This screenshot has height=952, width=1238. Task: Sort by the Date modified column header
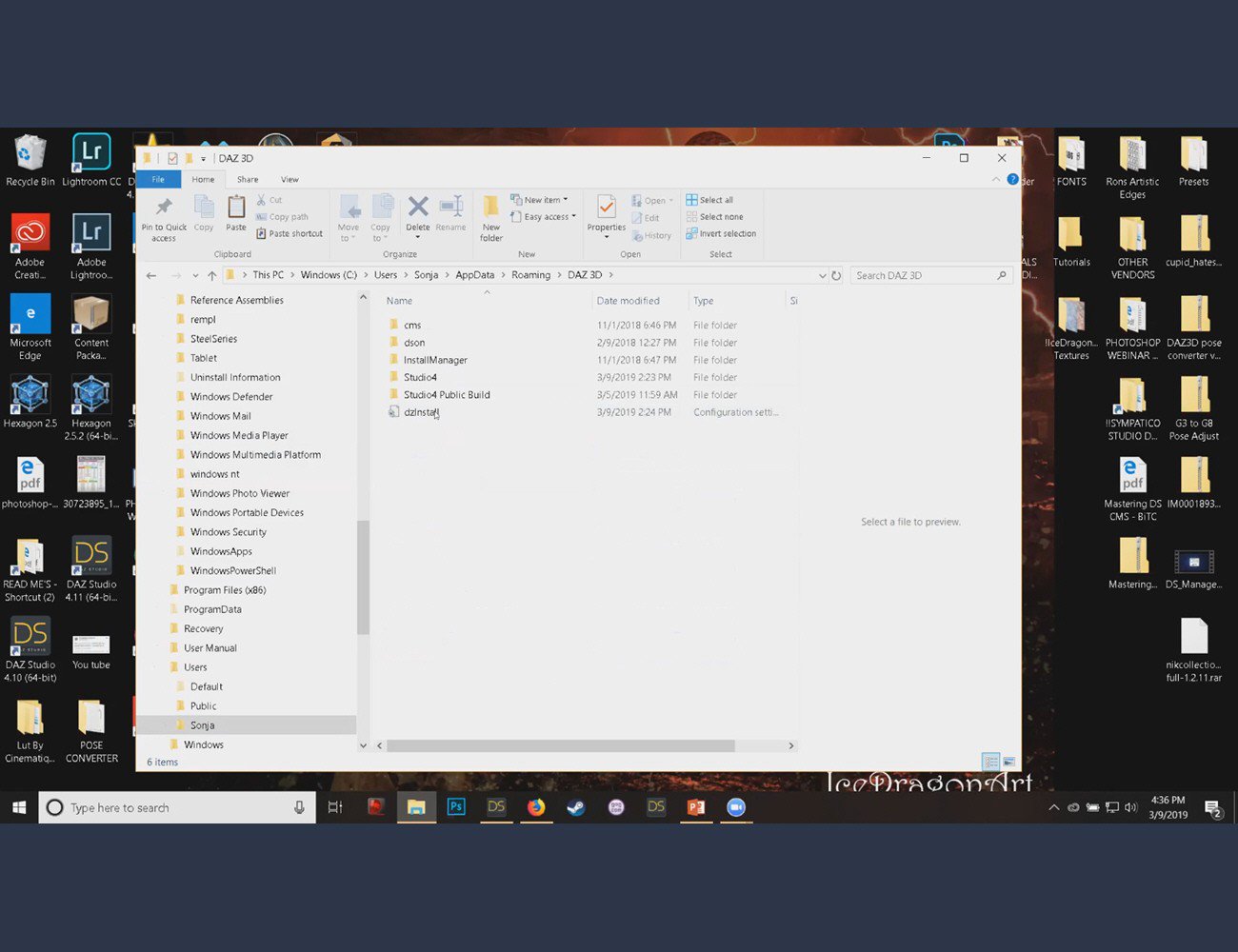628,301
